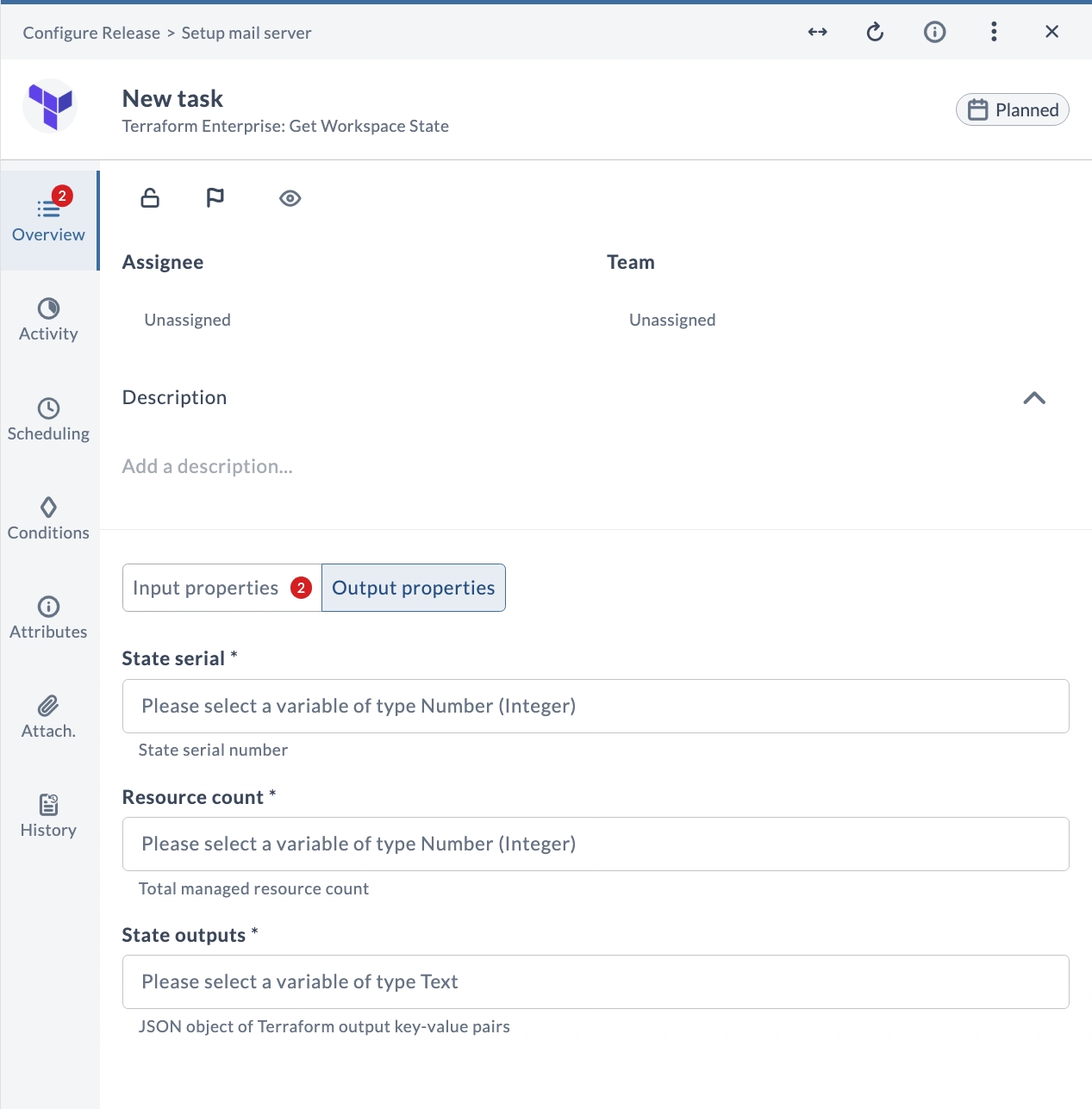Image resolution: width=1092 pixels, height=1109 pixels.
Task: Open the Activity sidebar tab
Action: pos(49,320)
